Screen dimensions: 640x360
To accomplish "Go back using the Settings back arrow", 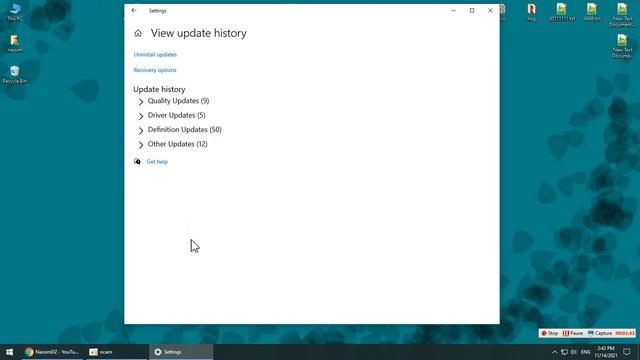I will click(x=134, y=11).
